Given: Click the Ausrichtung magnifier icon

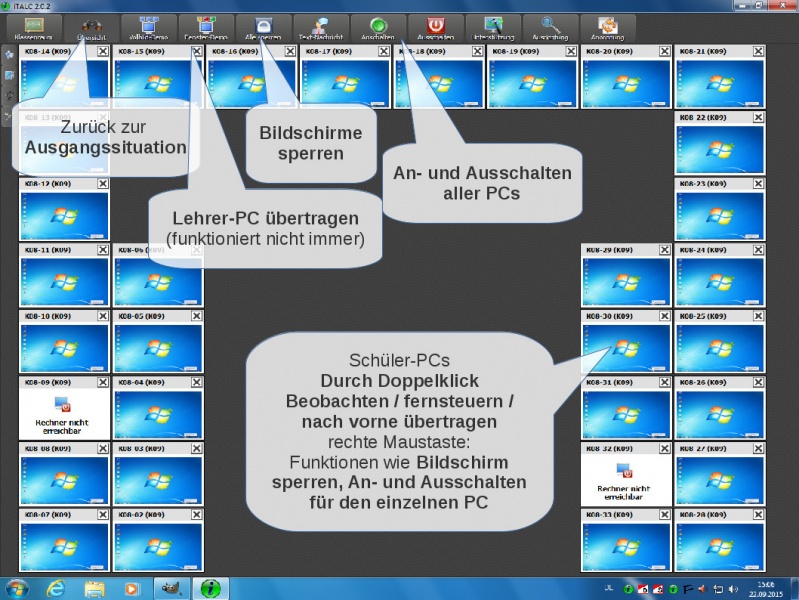Looking at the screenshot, I should [x=550, y=25].
